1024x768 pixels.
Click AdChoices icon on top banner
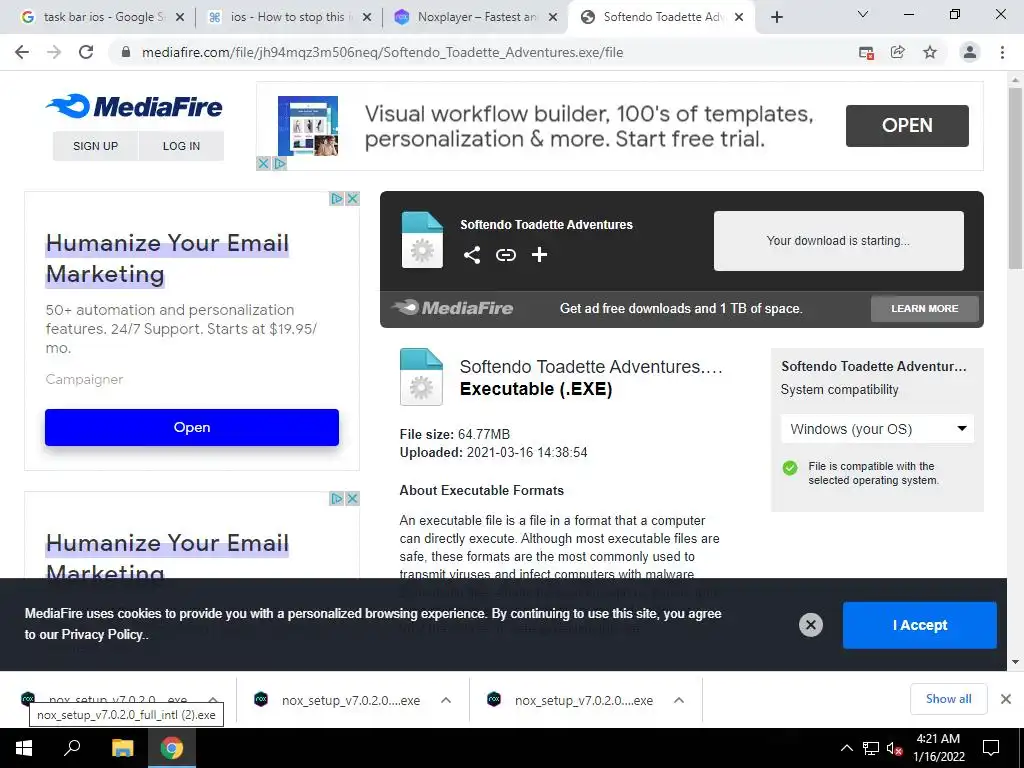280,163
